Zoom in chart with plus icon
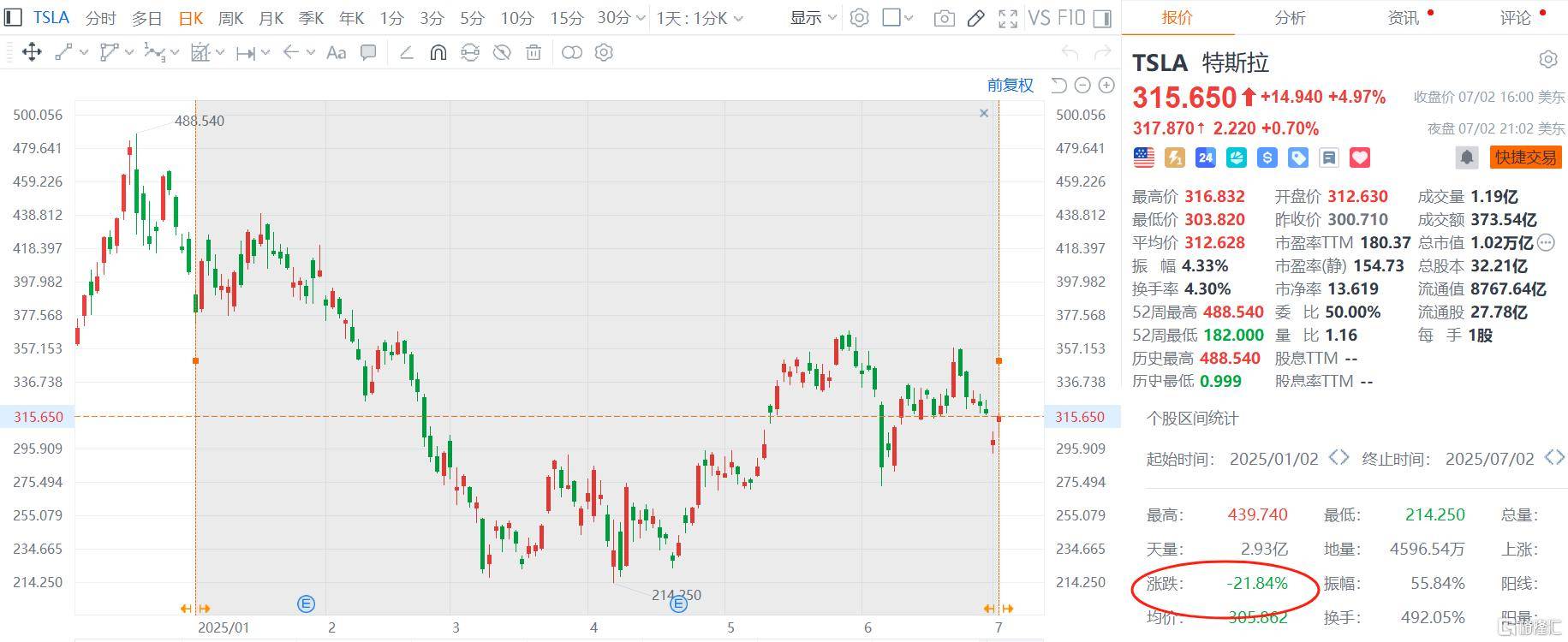 (1106, 85)
